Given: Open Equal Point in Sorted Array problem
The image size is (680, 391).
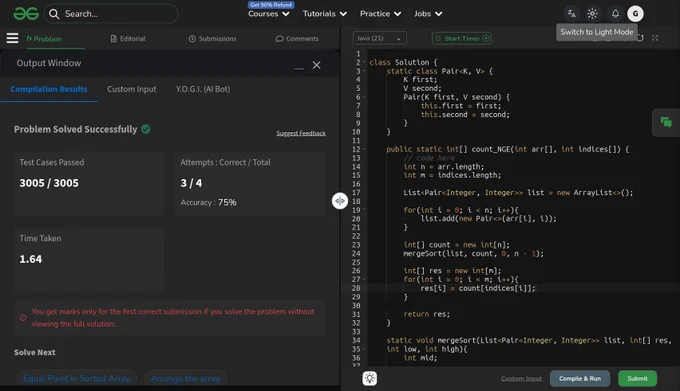Looking at the screenshot, I should [77, 378].
